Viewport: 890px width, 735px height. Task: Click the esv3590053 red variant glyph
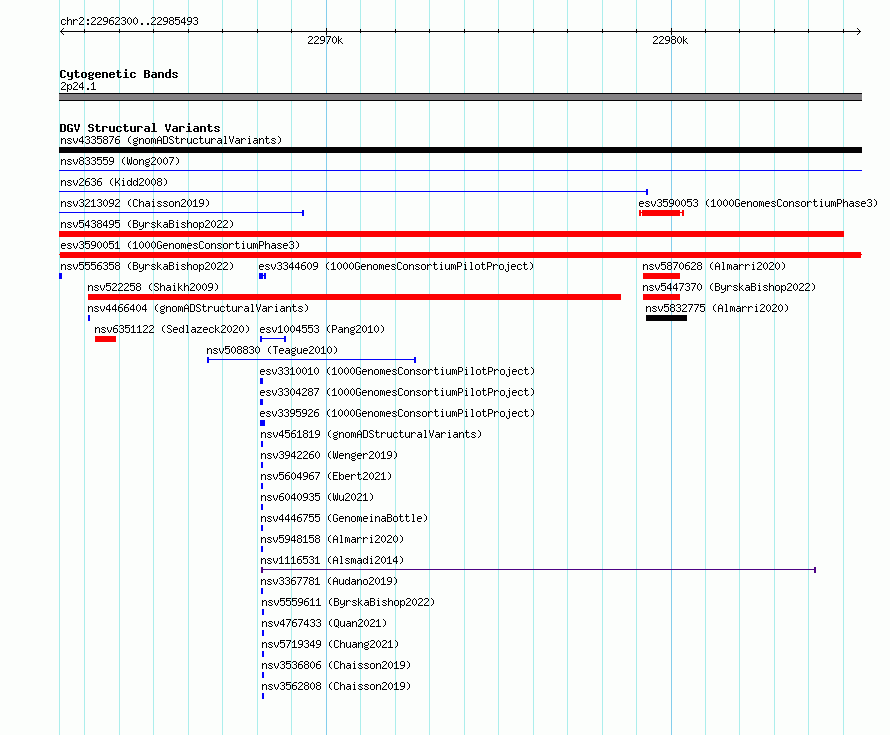pos(661,213)
